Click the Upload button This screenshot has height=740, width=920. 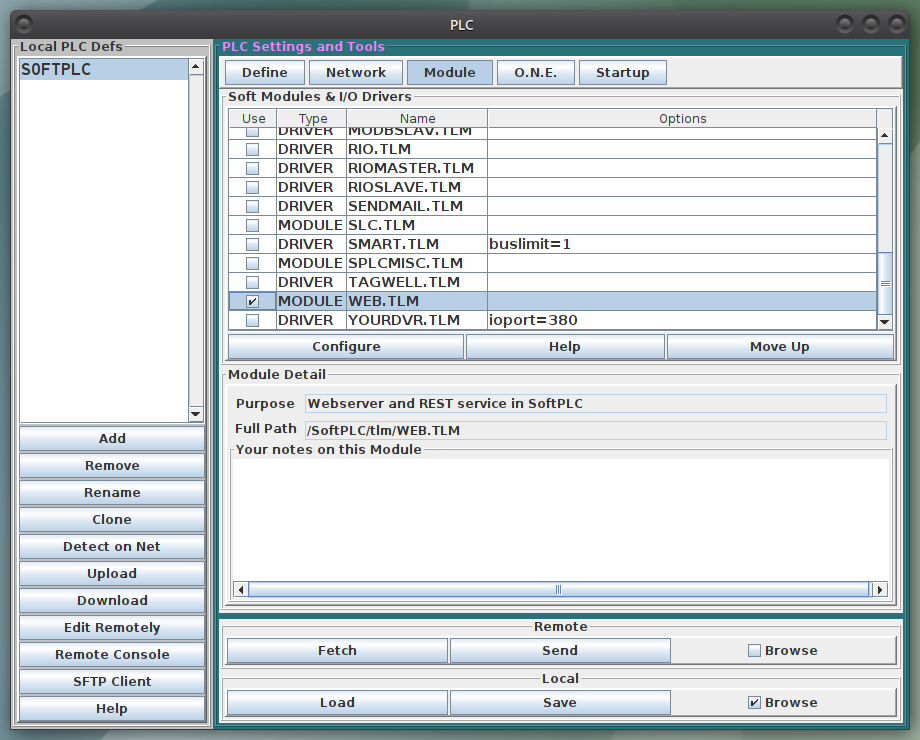[112, 573]
